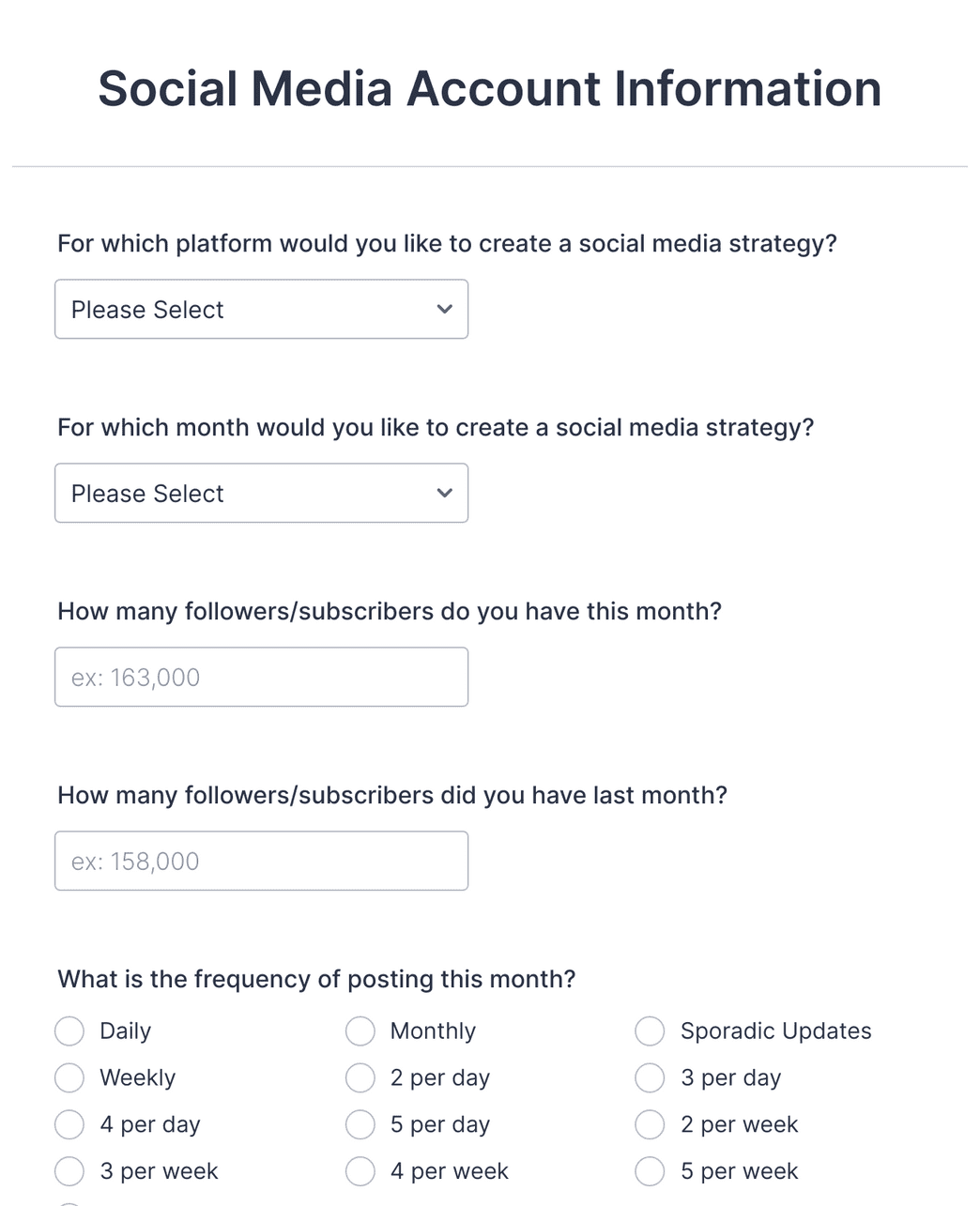Choose the 3 per day radio button
980x1206 pixels.
(650, 1077)
